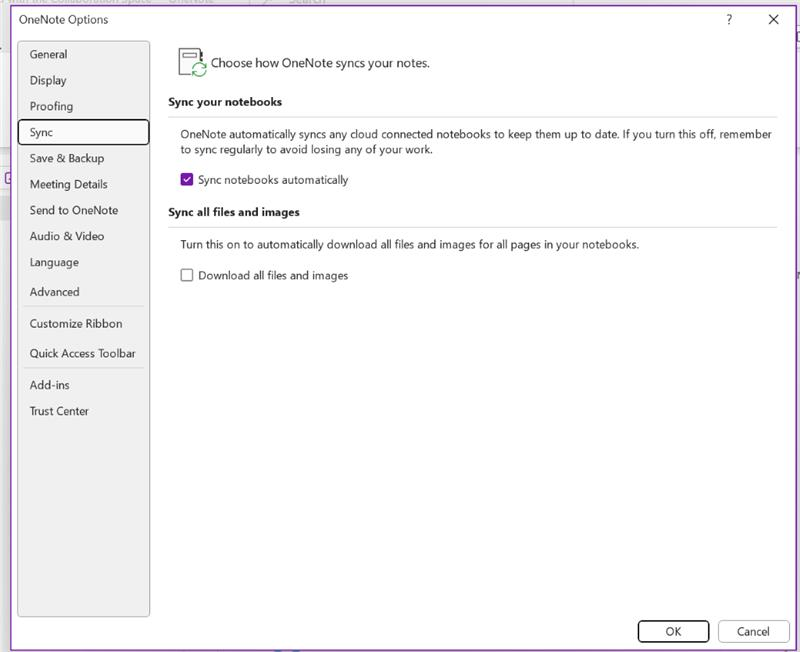Open Trust Center options
The width and height of the screenshot is (800, 652).
(x=84, y=411)
